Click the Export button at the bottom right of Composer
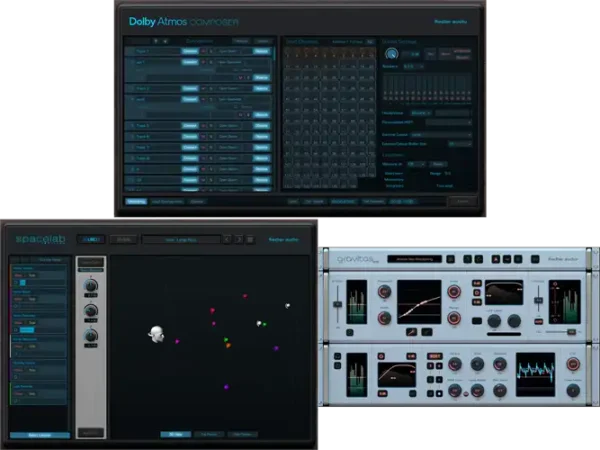Screen dimensions: 600x450 [x=463, y=201]
